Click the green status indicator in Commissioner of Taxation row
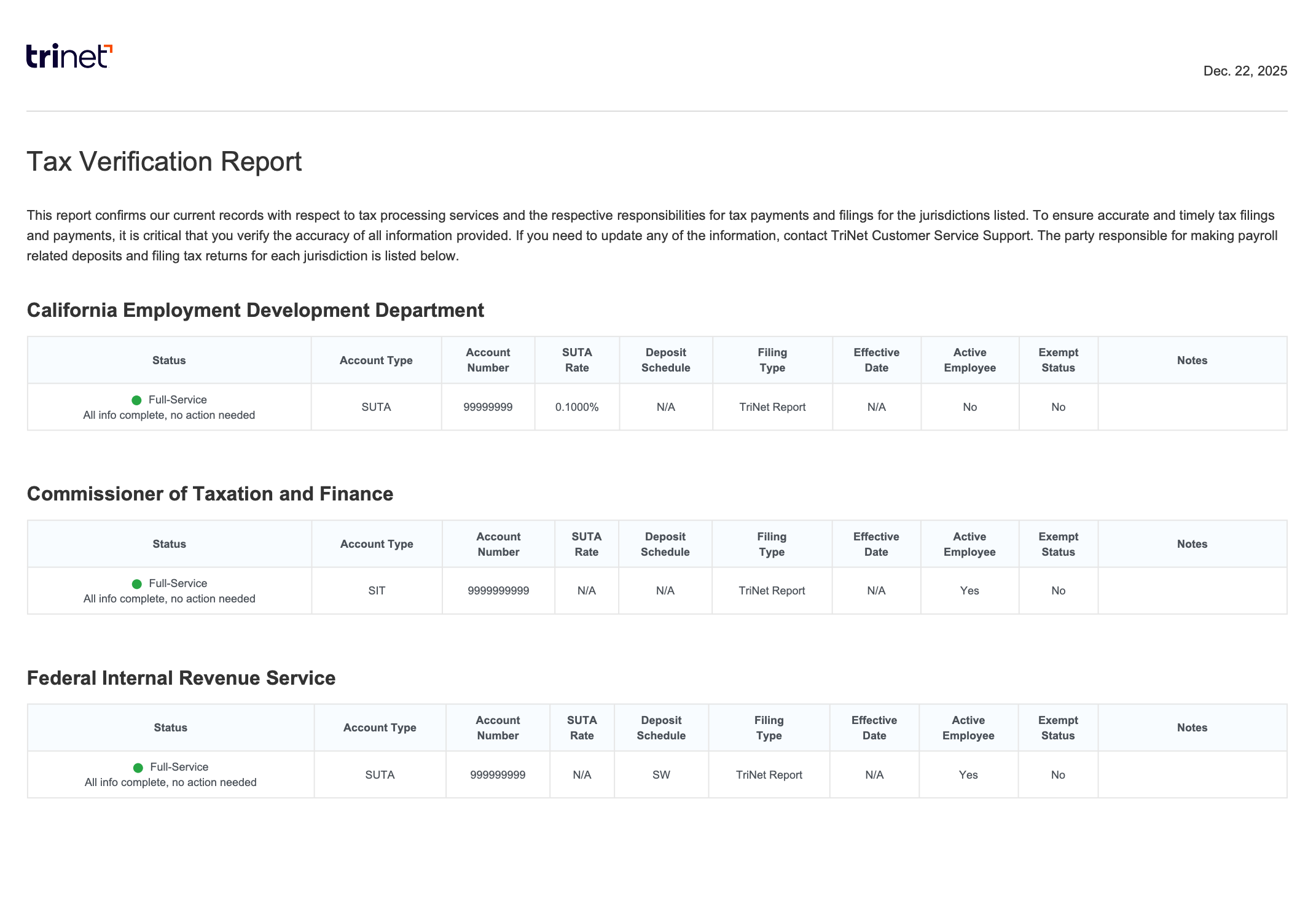 136,583
